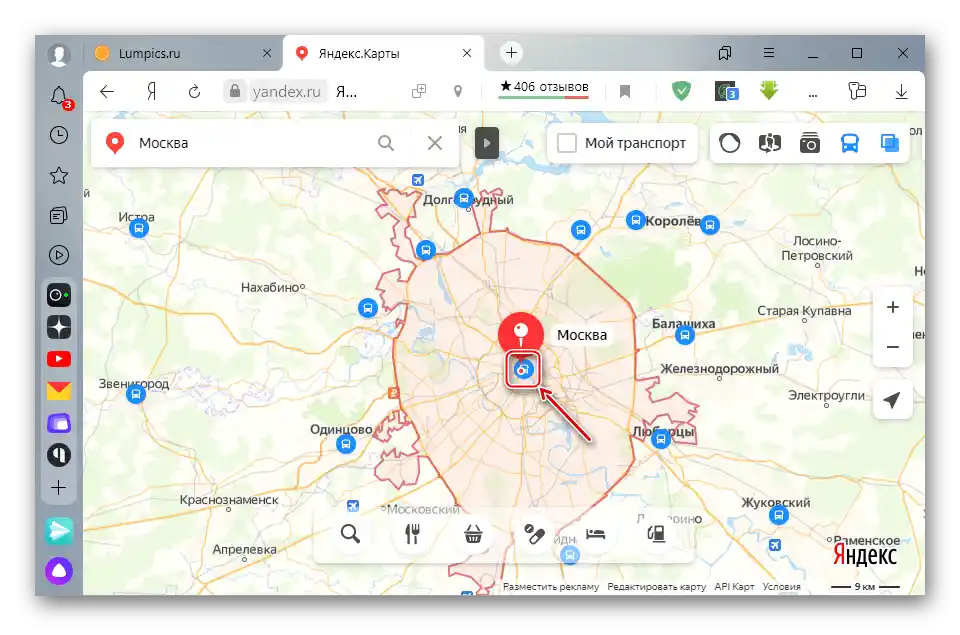Click the yandex.ru address field
The image size is (960, 635).
tap(287, 91)
